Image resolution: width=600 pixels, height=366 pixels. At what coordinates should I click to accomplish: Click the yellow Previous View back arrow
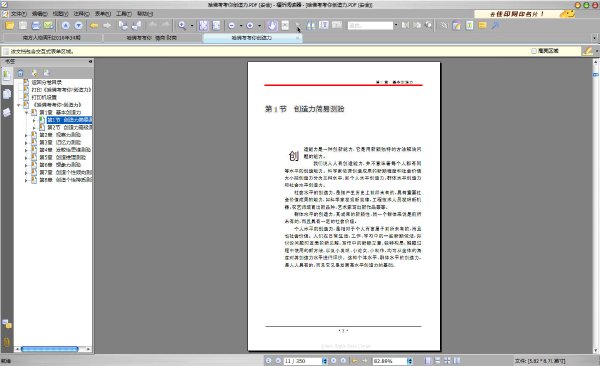point(94,26)
